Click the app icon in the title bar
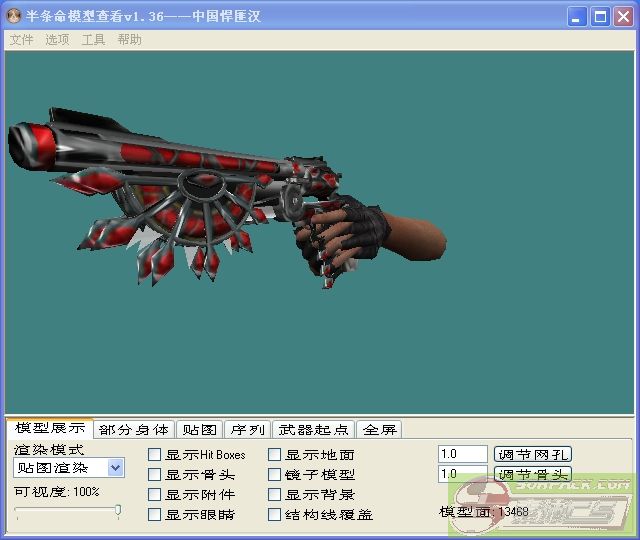 tap(14, 16)
